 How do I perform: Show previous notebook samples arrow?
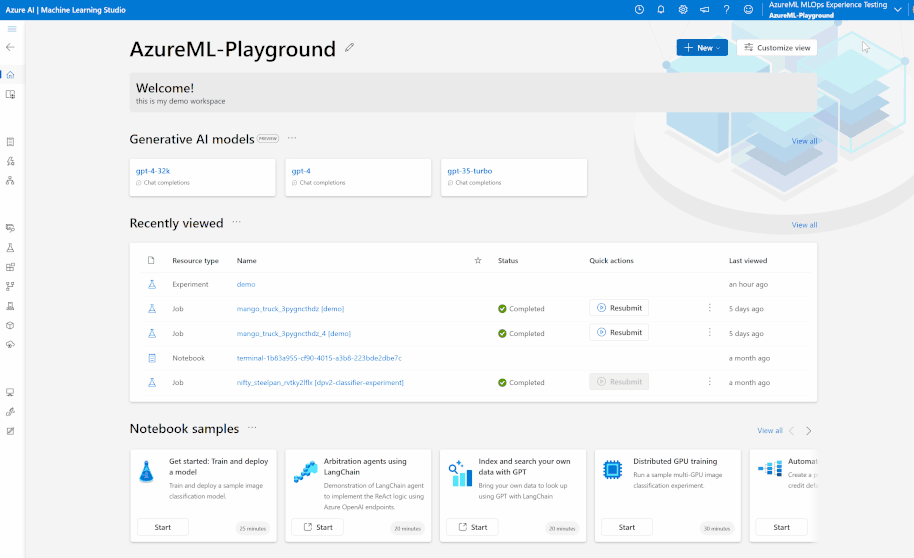coord(792,431)
